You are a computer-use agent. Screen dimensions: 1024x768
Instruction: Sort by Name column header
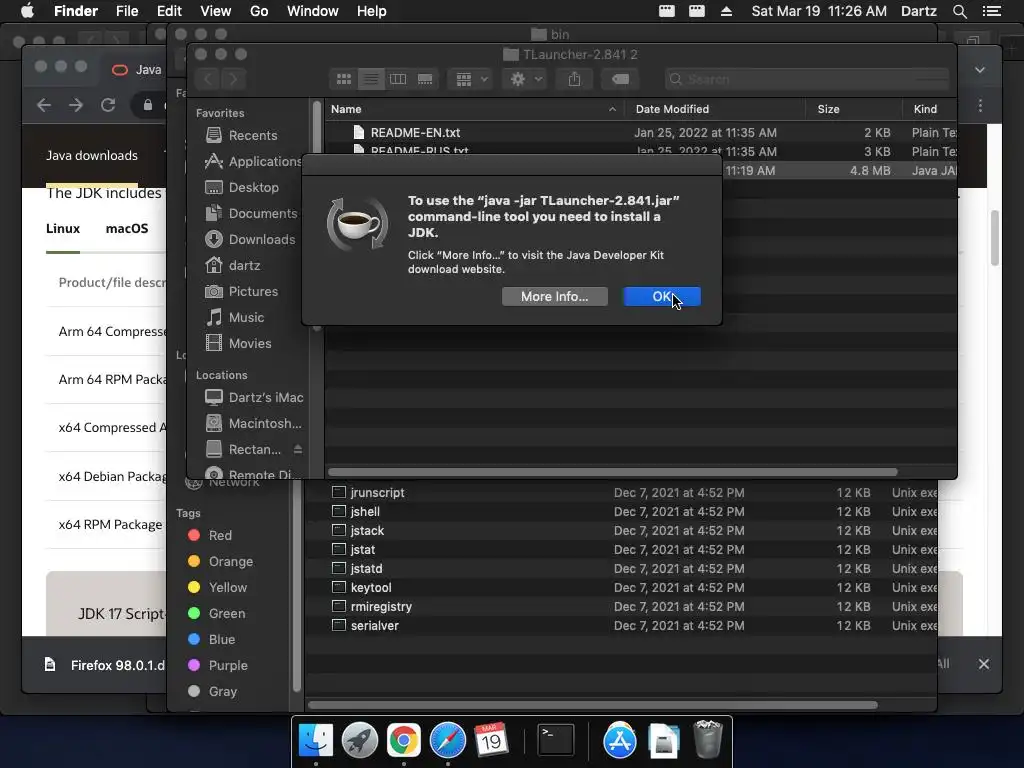(x=474, y=109)
